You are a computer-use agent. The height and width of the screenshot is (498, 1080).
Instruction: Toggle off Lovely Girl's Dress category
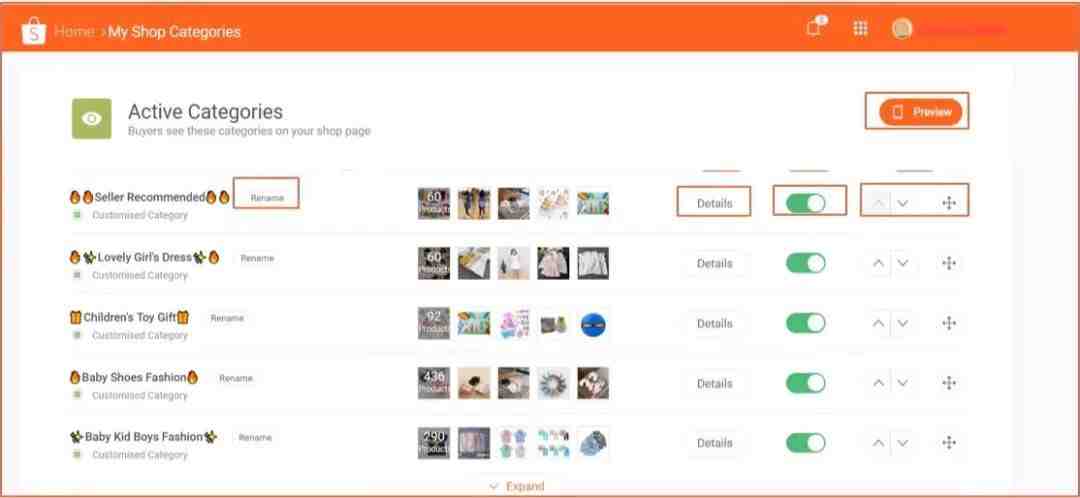(x=805, y=263)
